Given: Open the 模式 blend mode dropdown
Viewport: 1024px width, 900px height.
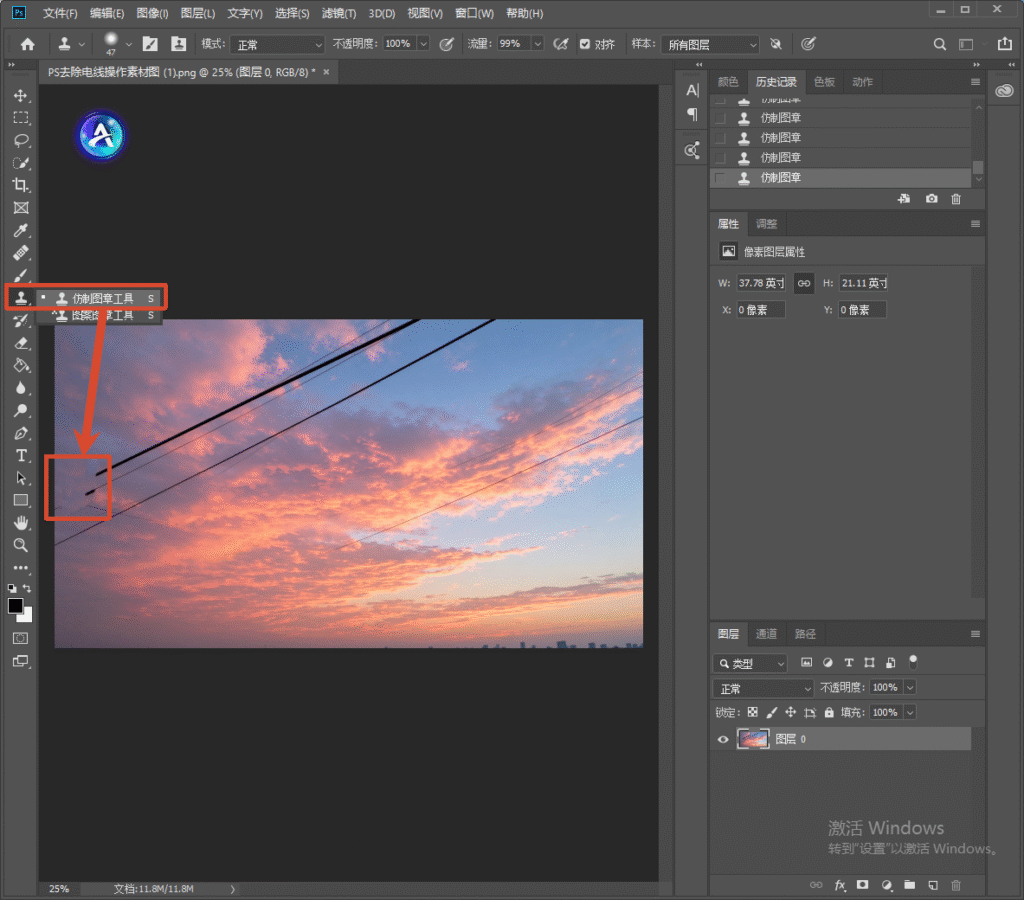Looking at the screenshot, I should tap(278, 44).
